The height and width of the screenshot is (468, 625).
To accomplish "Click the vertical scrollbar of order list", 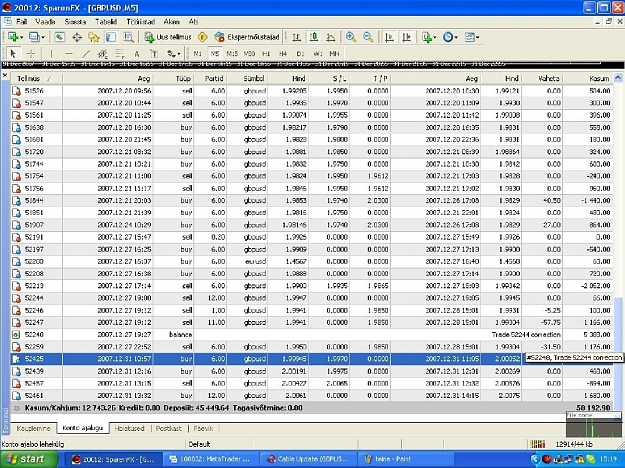I will click(618, 239).
